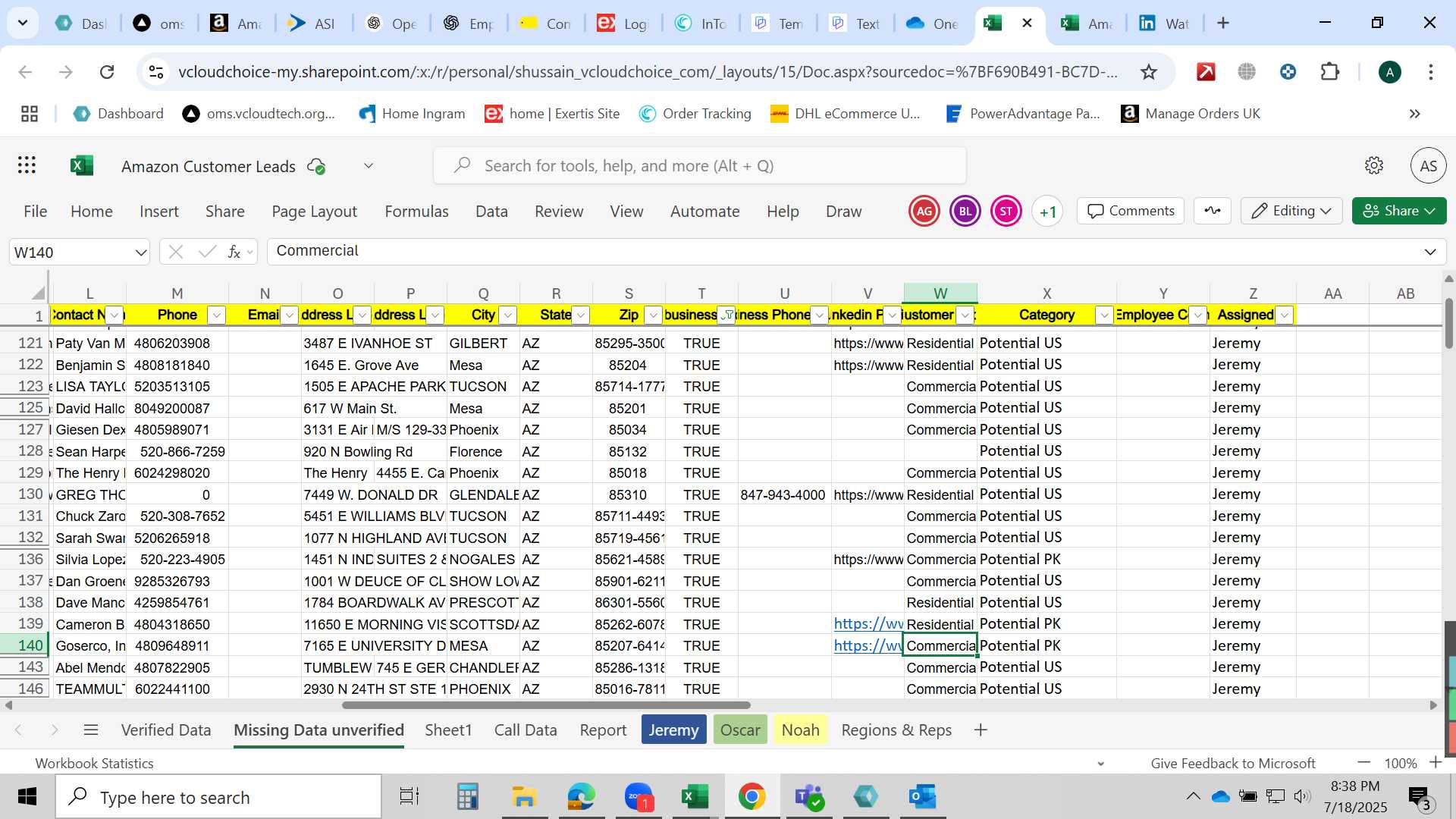Expand the formula bar chevron

click(1430, 252)
